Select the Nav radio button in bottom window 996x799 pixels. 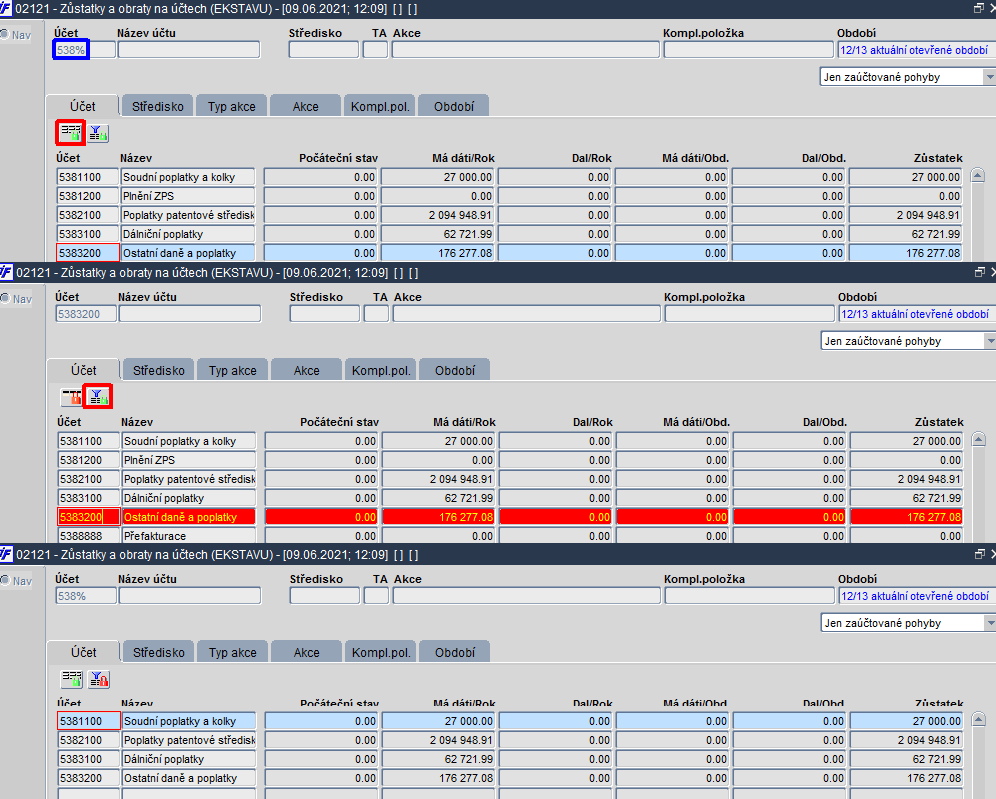(x=4, y=581)
